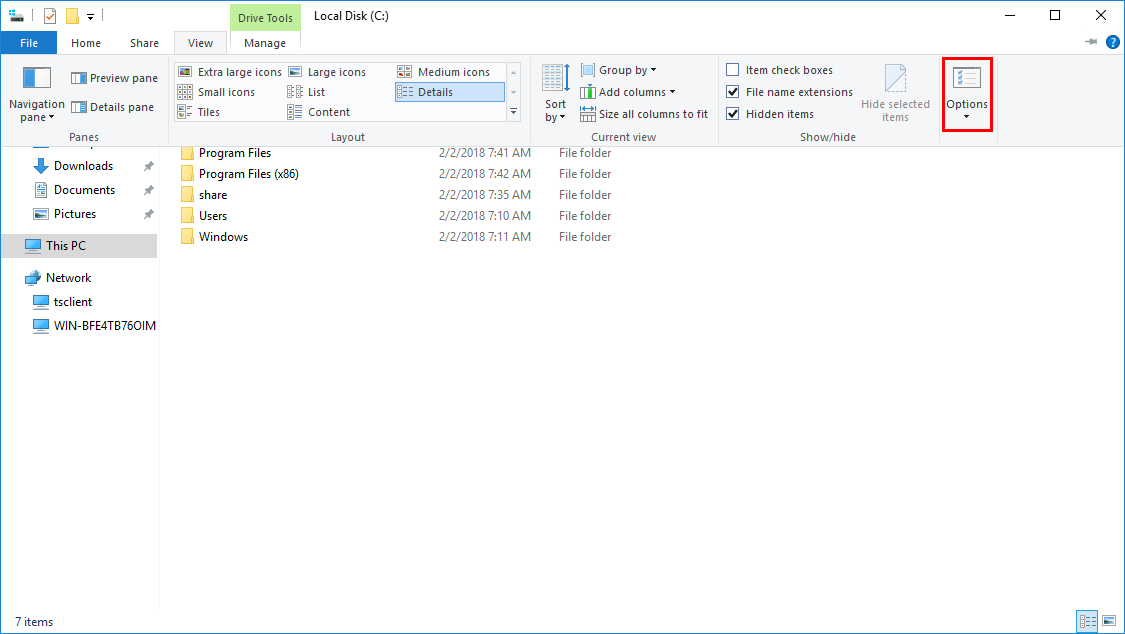The image size is (1125, 634).
Task: Switch to the Home ribbon tab
Action: click(86, 43)
